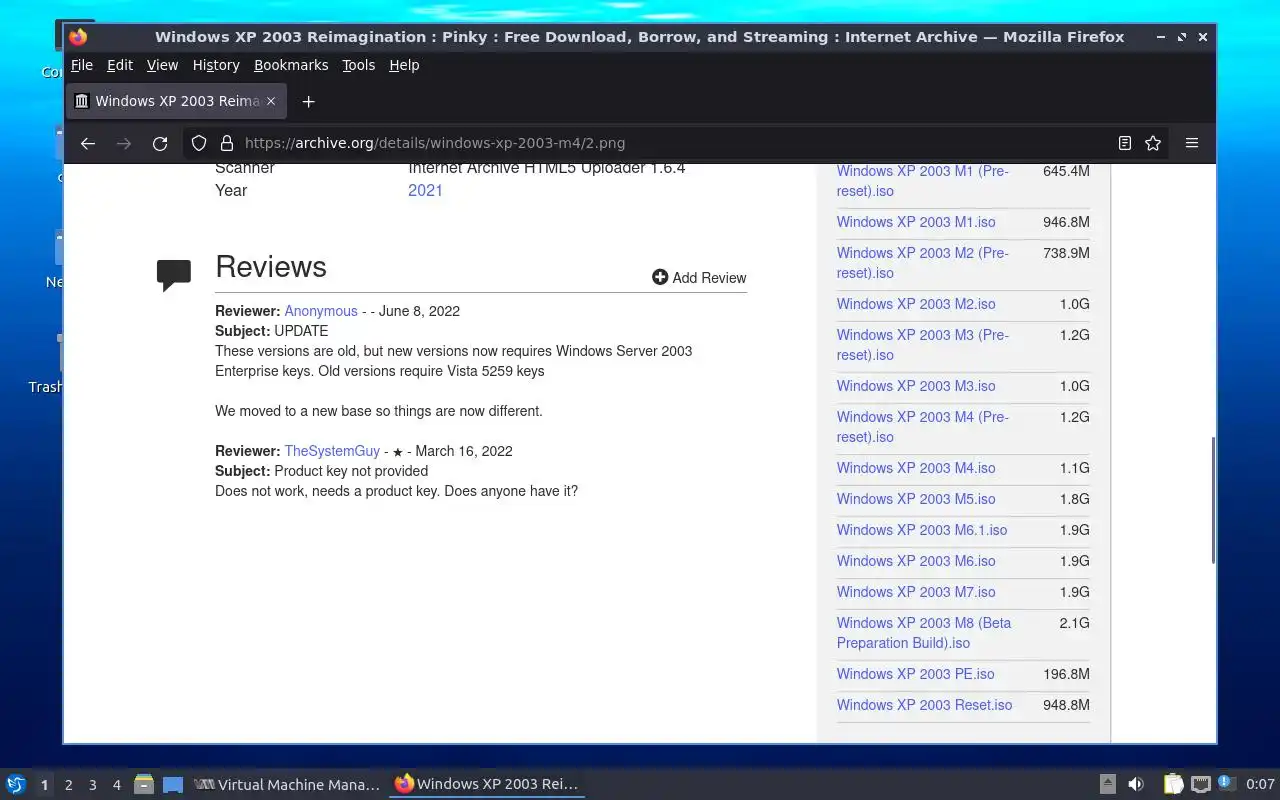Open a new tab with plus button
The height and width of the screenshot is (800, 1280).
point(308,101)
